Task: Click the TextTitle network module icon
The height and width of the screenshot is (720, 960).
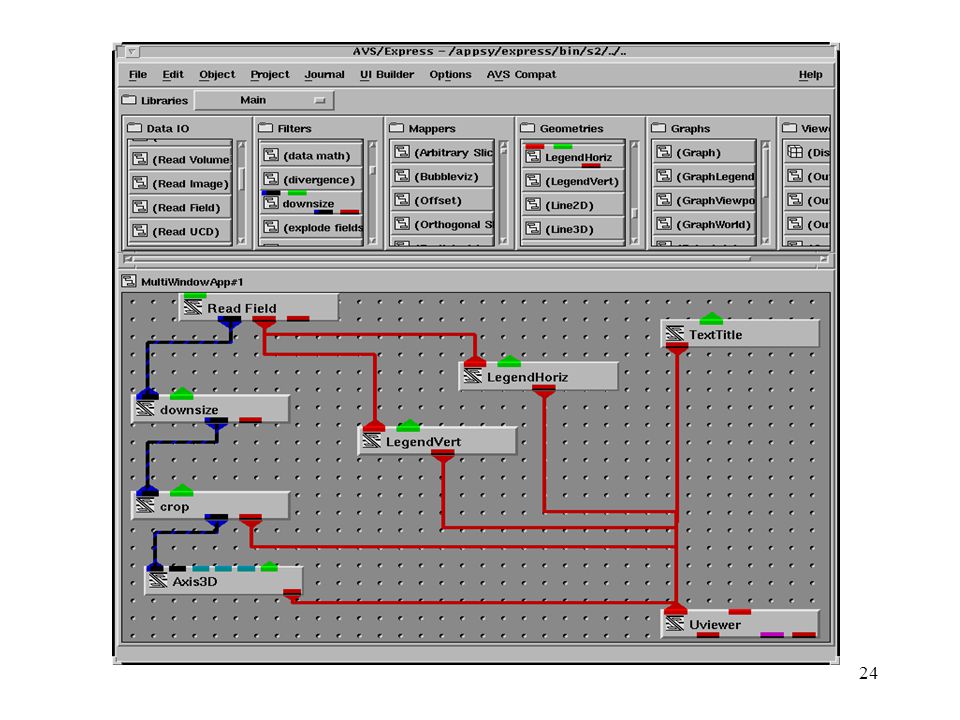Action: pos(675,334)
